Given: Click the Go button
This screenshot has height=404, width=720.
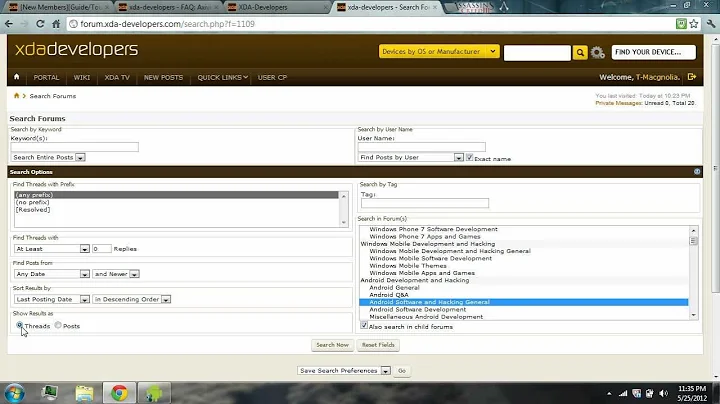Looking at the screenshot, I should tap(402, 370).
